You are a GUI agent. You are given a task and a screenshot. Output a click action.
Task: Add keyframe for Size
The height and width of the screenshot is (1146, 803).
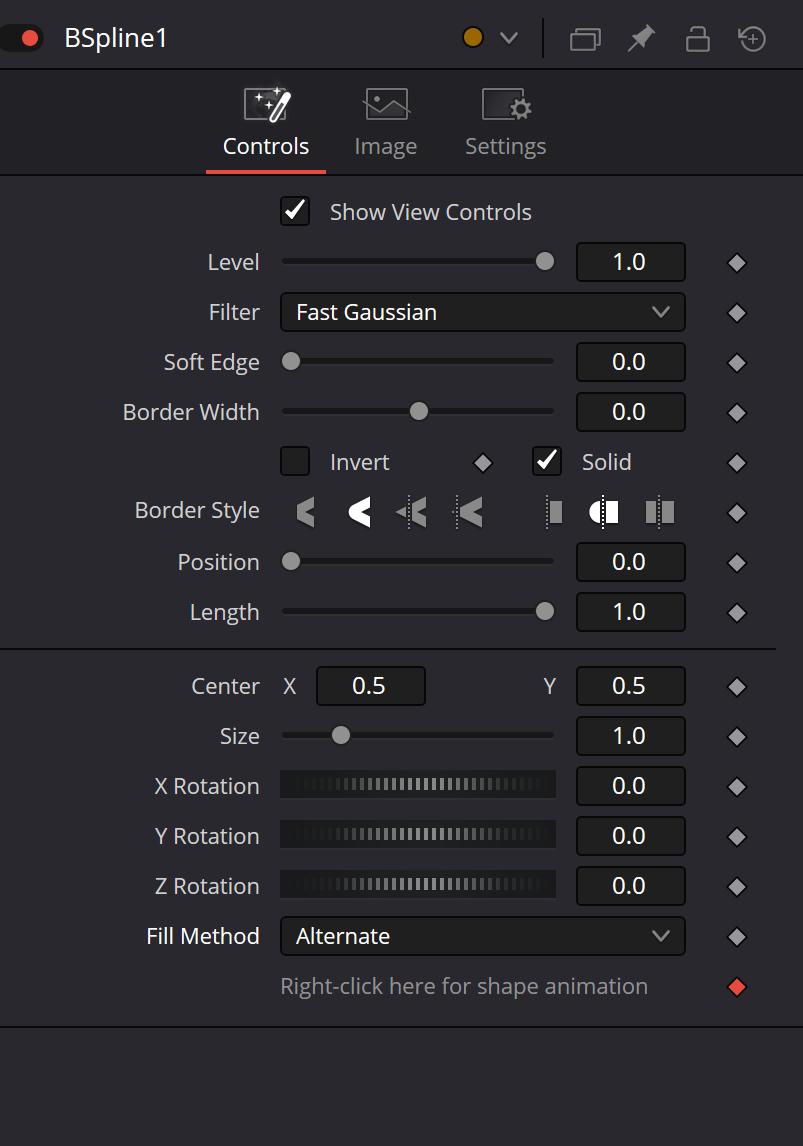(737, 737)
